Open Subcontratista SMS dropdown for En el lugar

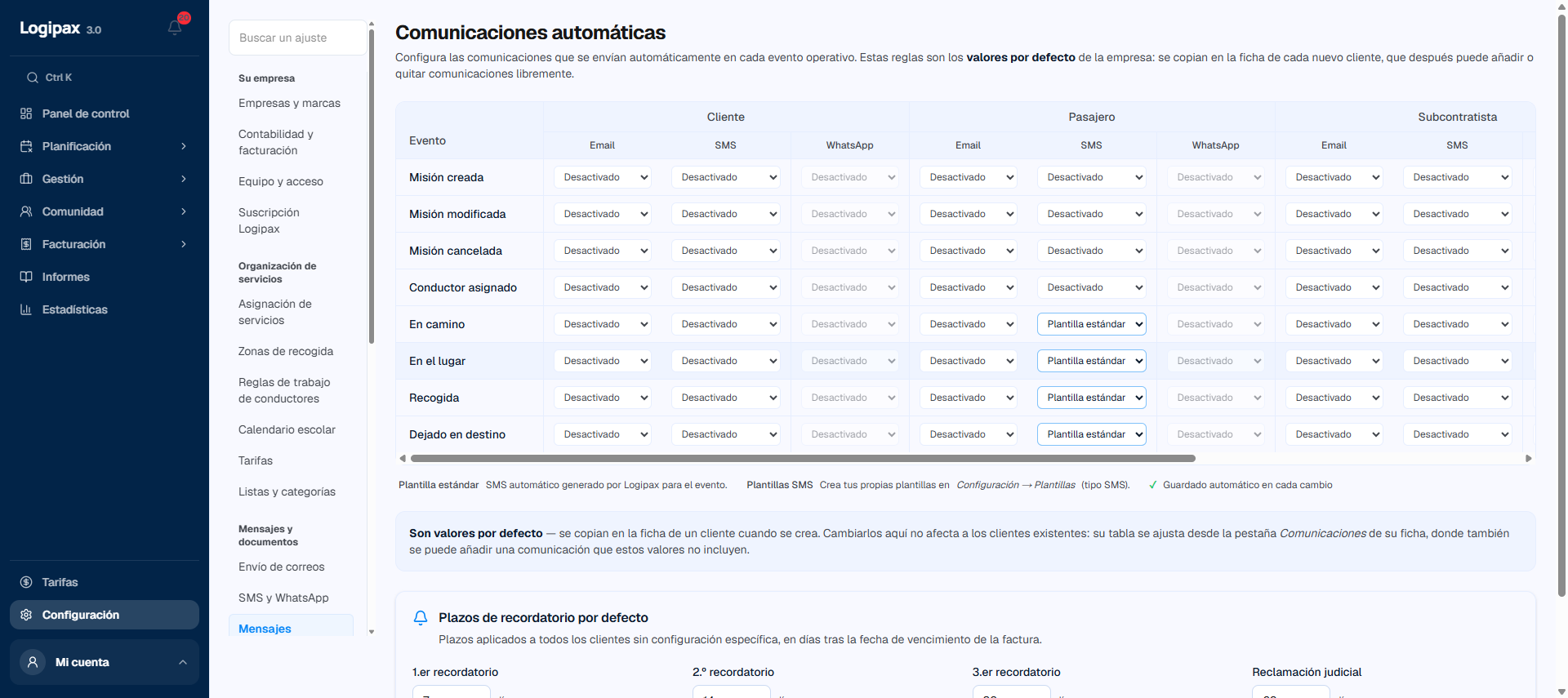click(1458, 361)
